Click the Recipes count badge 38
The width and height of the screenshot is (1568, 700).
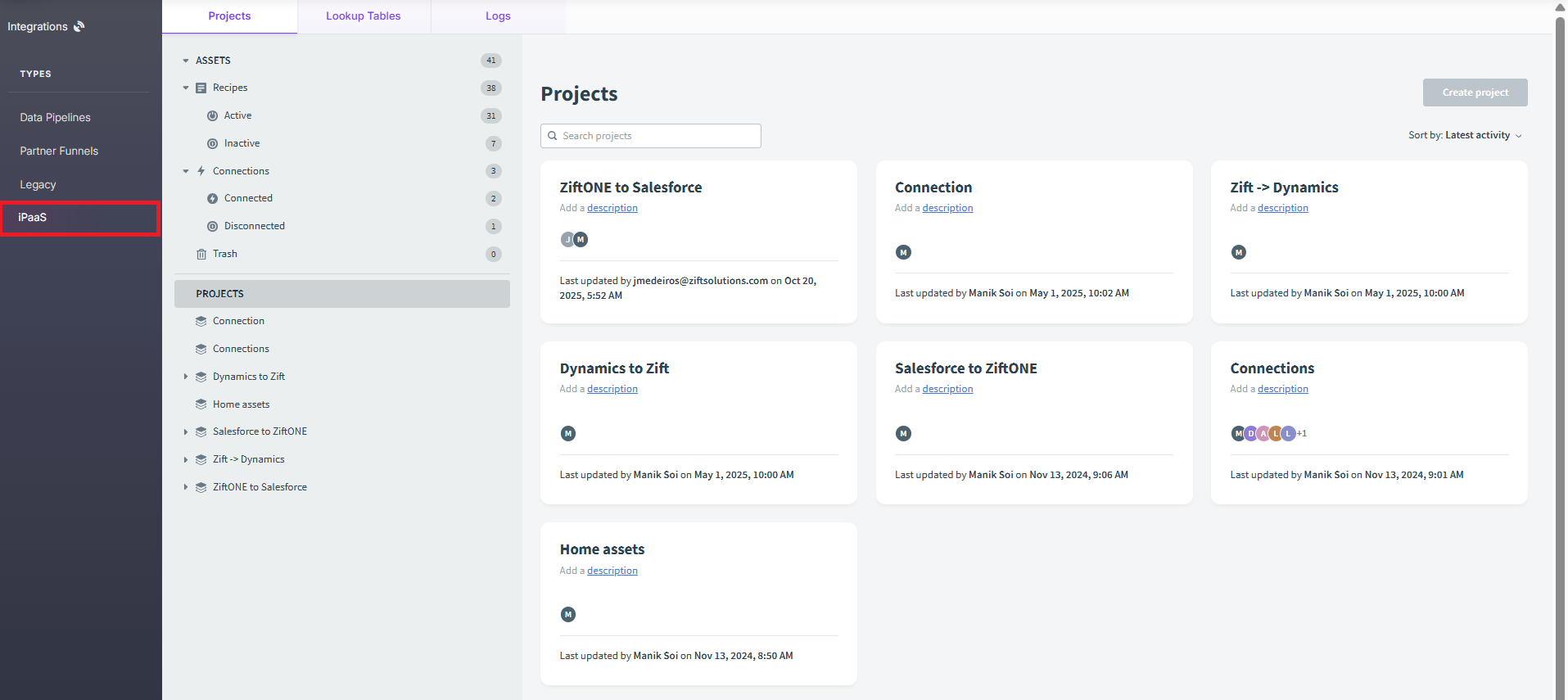[x=491, y=88]
